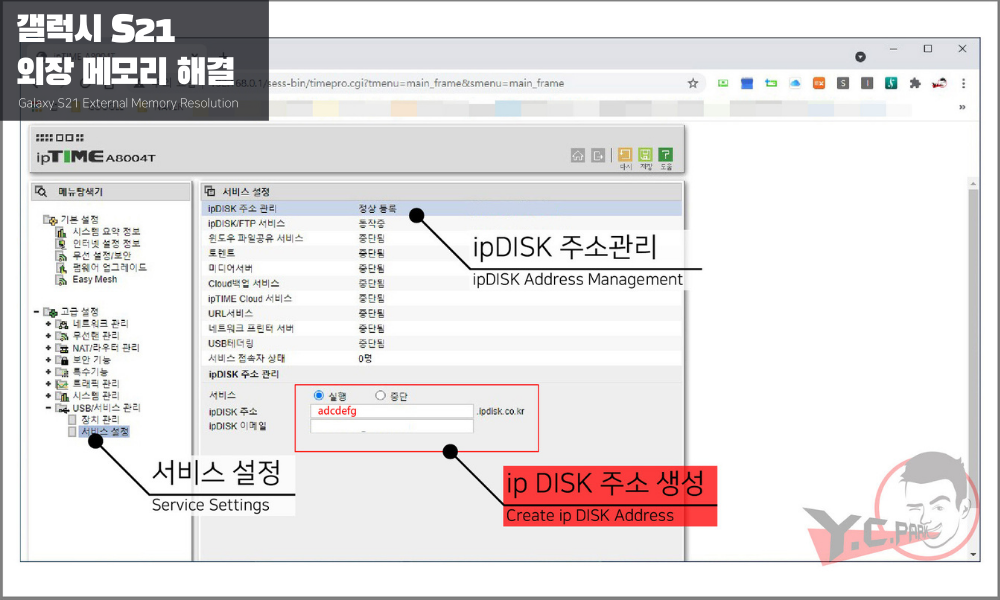Select the ipDISK 주소 관리 row
Viewport: 1000px width, 600px height.
click(x=442, y=209)
